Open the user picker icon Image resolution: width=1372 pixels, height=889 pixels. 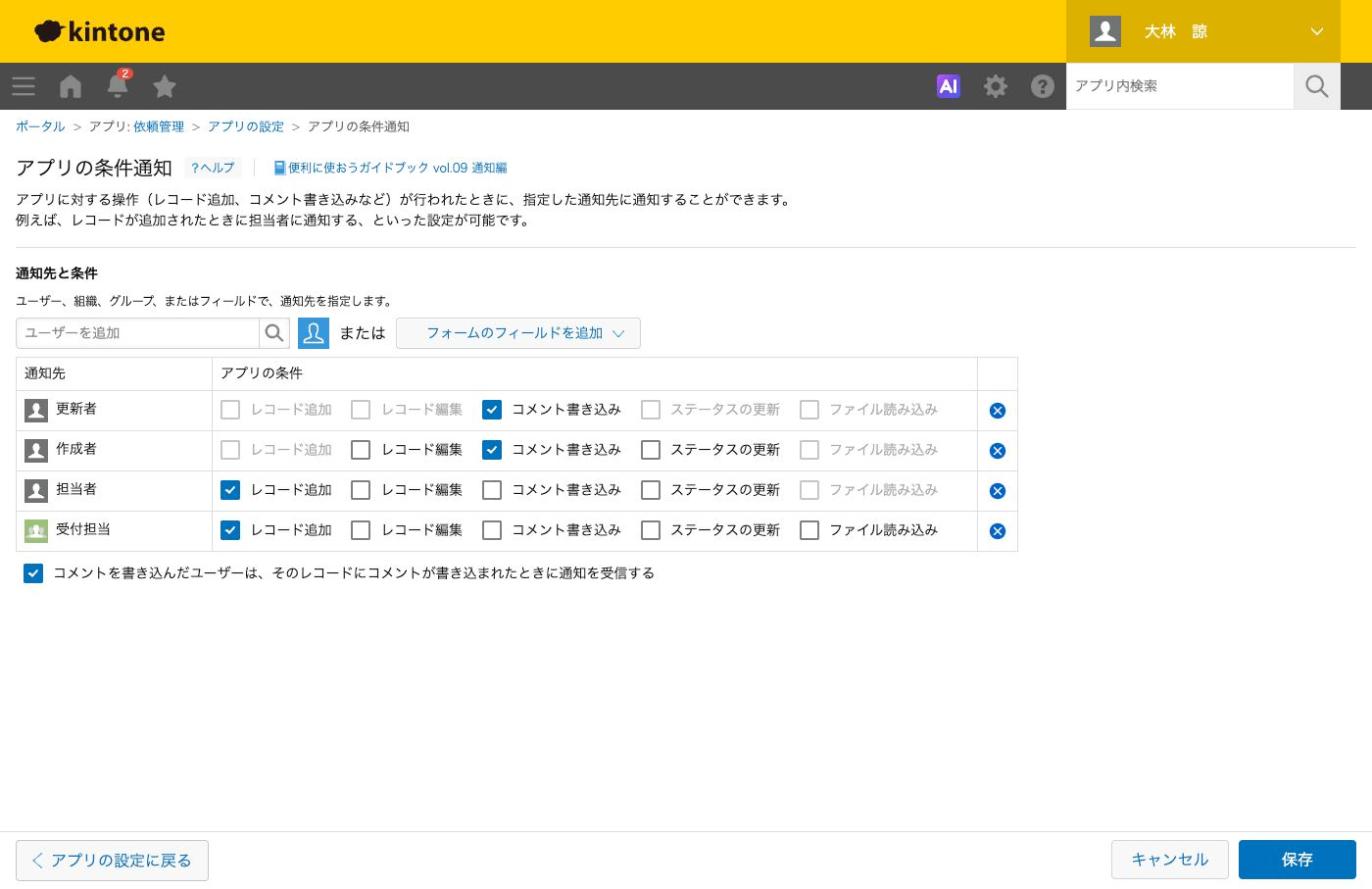tap(313, 333)
